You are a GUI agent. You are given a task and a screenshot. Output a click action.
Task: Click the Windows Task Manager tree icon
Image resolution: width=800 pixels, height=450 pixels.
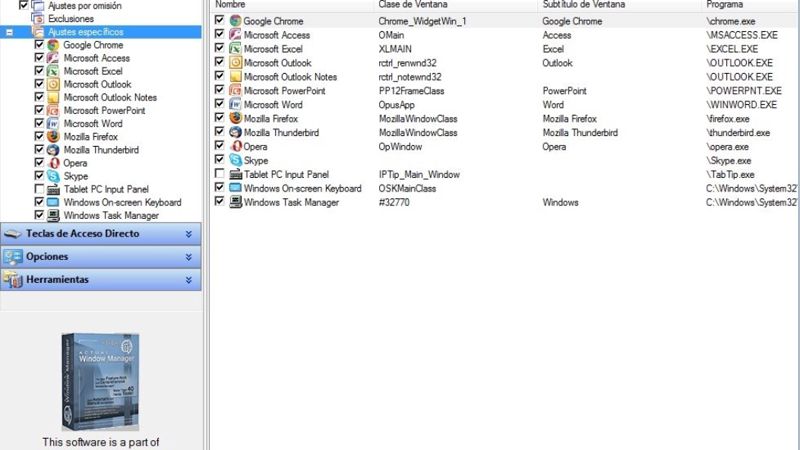point(53,215)
